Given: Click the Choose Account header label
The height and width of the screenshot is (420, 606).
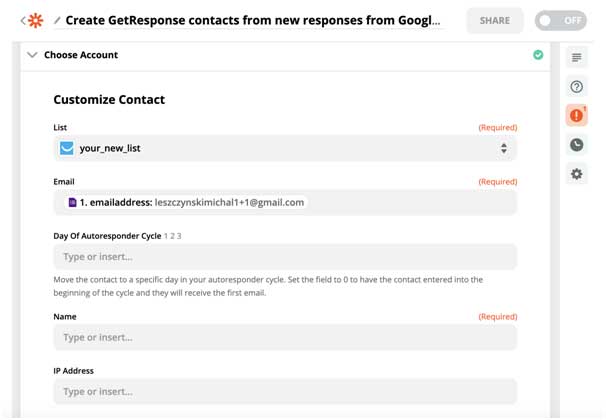Looking at the screenshot, I should pos(81,55).
